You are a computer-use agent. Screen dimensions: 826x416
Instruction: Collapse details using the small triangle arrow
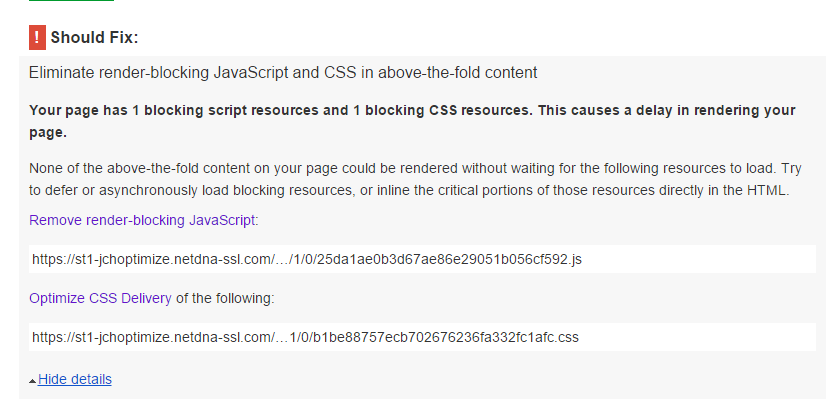pos(33,381)
